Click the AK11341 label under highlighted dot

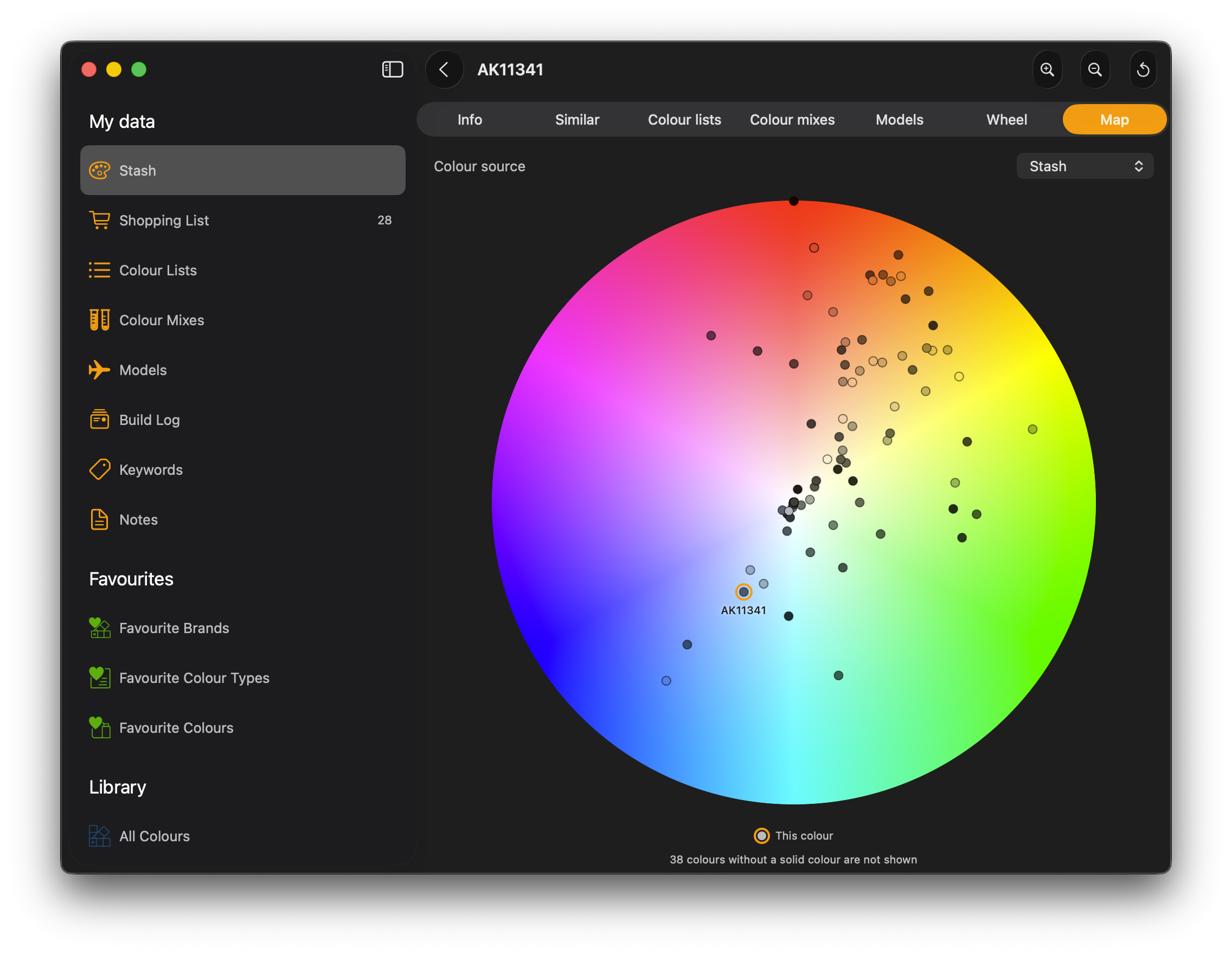(743, 610)
